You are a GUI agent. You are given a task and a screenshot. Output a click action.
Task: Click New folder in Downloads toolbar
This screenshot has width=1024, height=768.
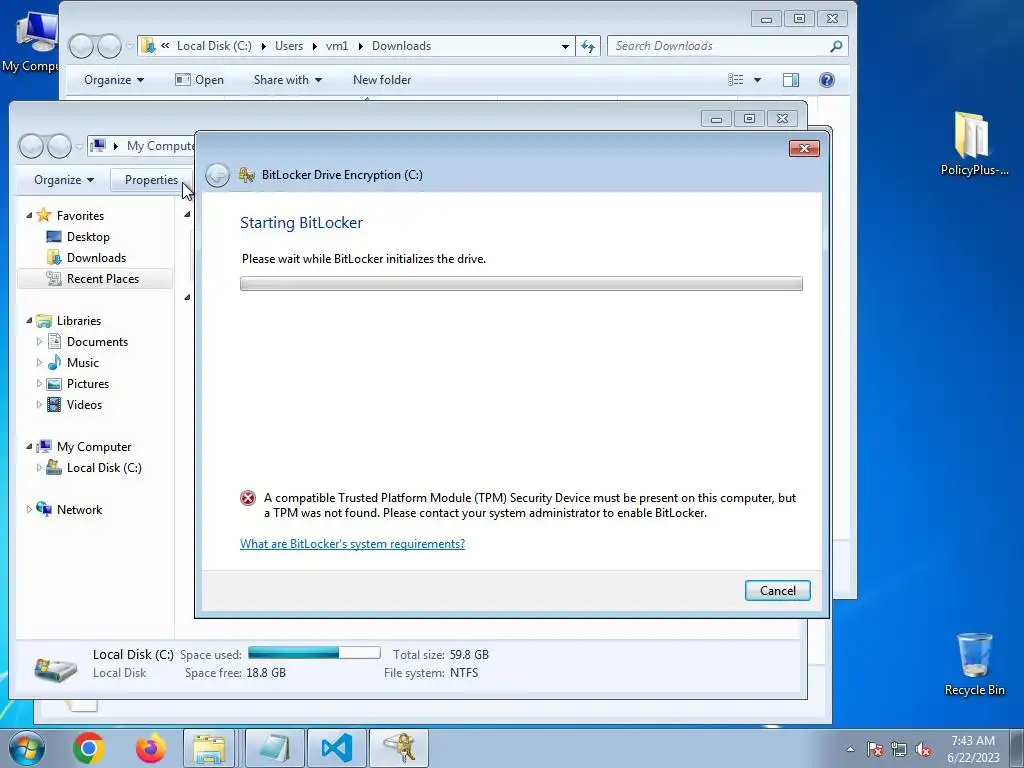tap(382, 80)
